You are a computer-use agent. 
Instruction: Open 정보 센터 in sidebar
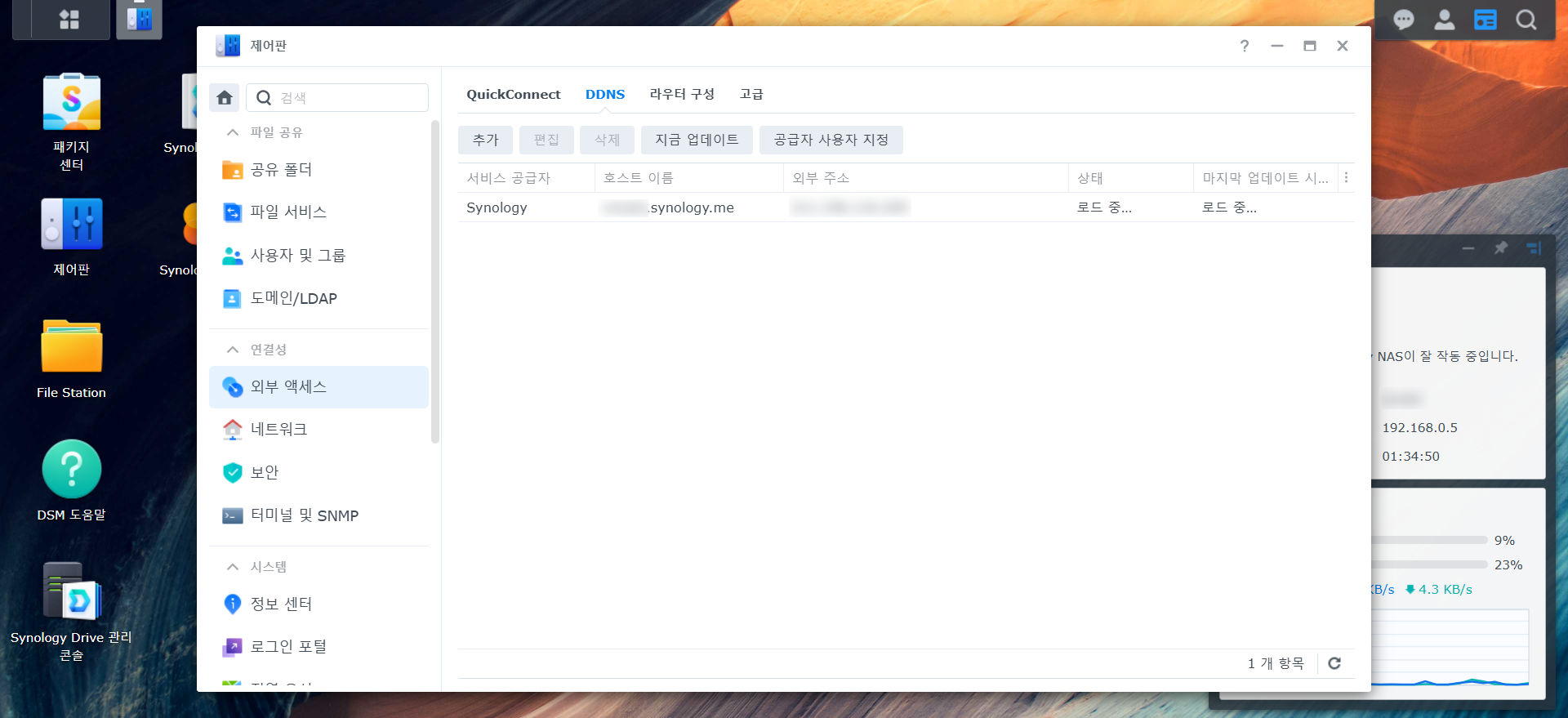[x=318, y=604]
